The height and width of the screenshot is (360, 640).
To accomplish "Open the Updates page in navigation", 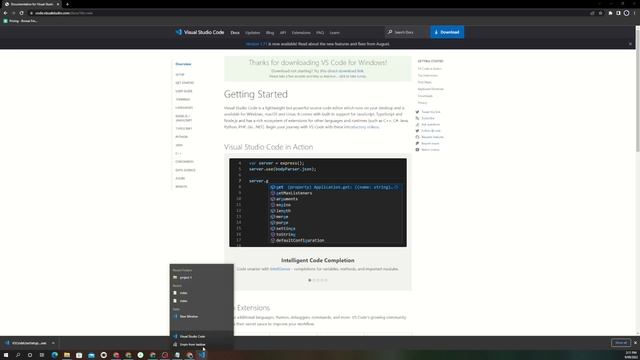I will point(252,33).
